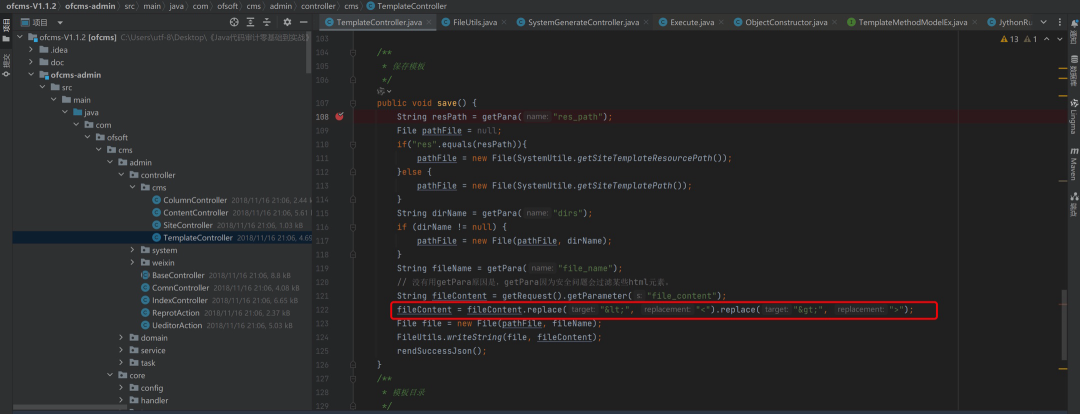Screen dimensions: 1080x414
Task: Click the locate/select opened file target icon
Action: (x=235, y=22)
